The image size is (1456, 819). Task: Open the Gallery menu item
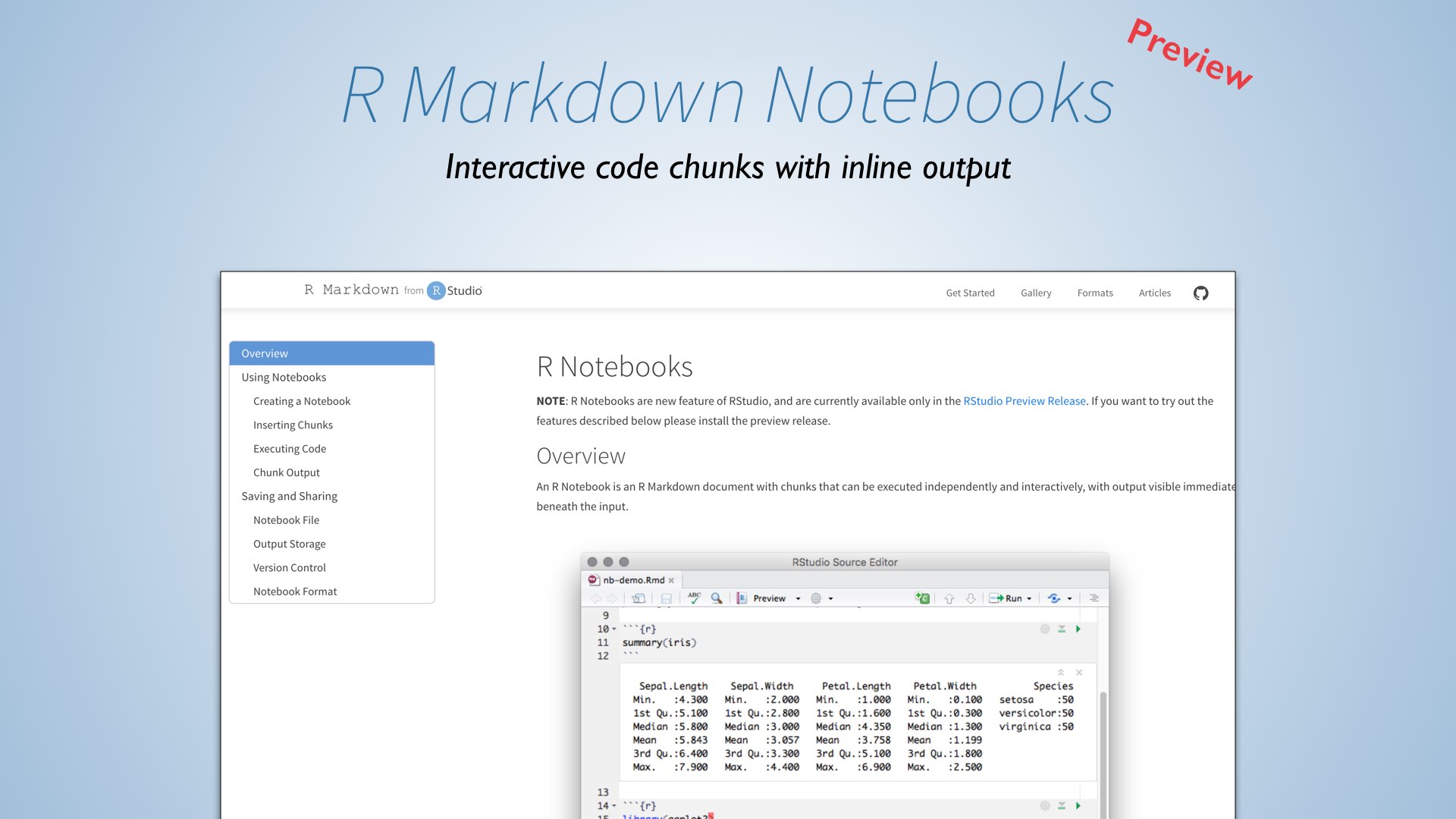click(1035, 293)
